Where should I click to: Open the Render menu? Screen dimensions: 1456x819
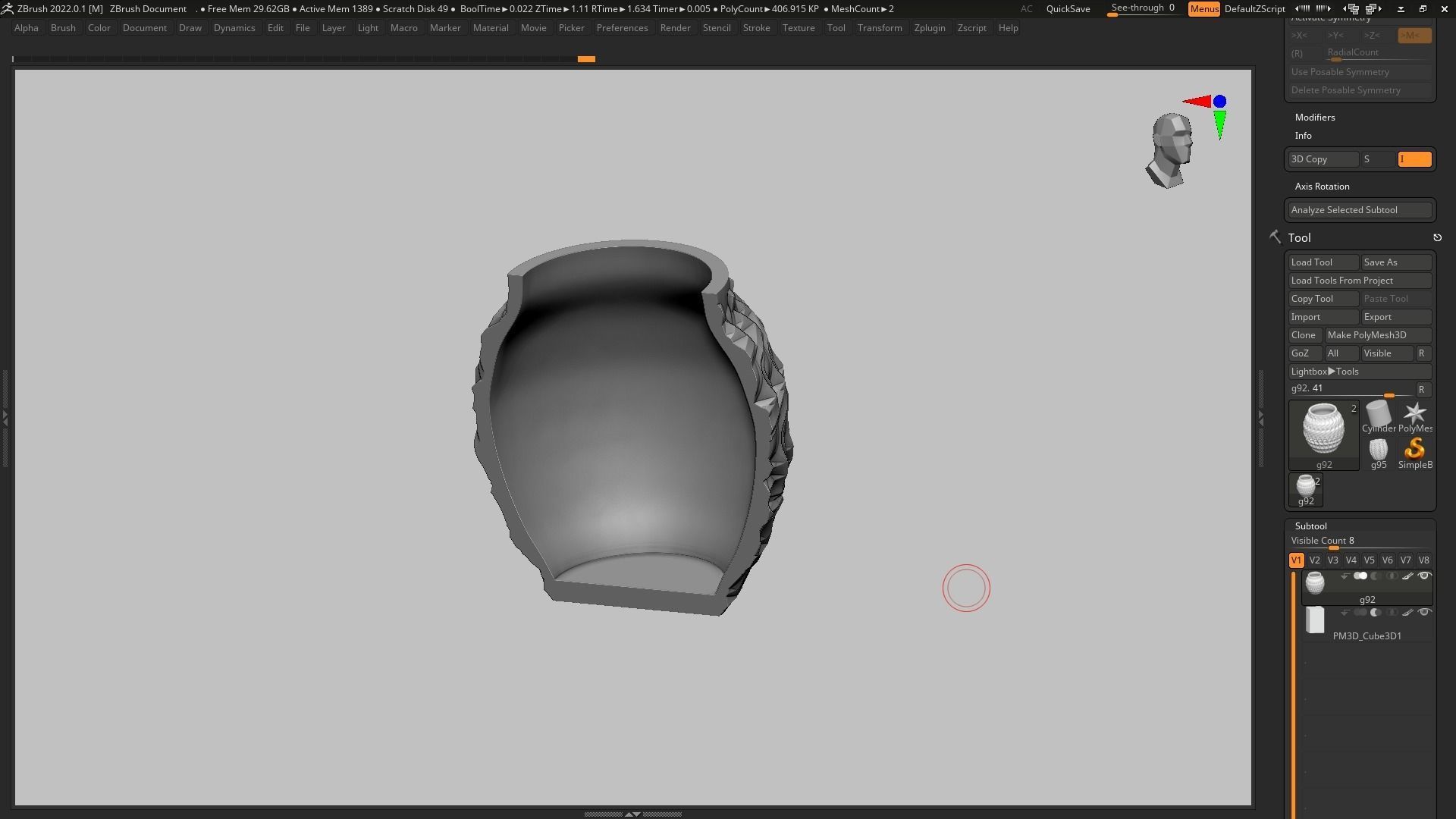coord(675,28)
